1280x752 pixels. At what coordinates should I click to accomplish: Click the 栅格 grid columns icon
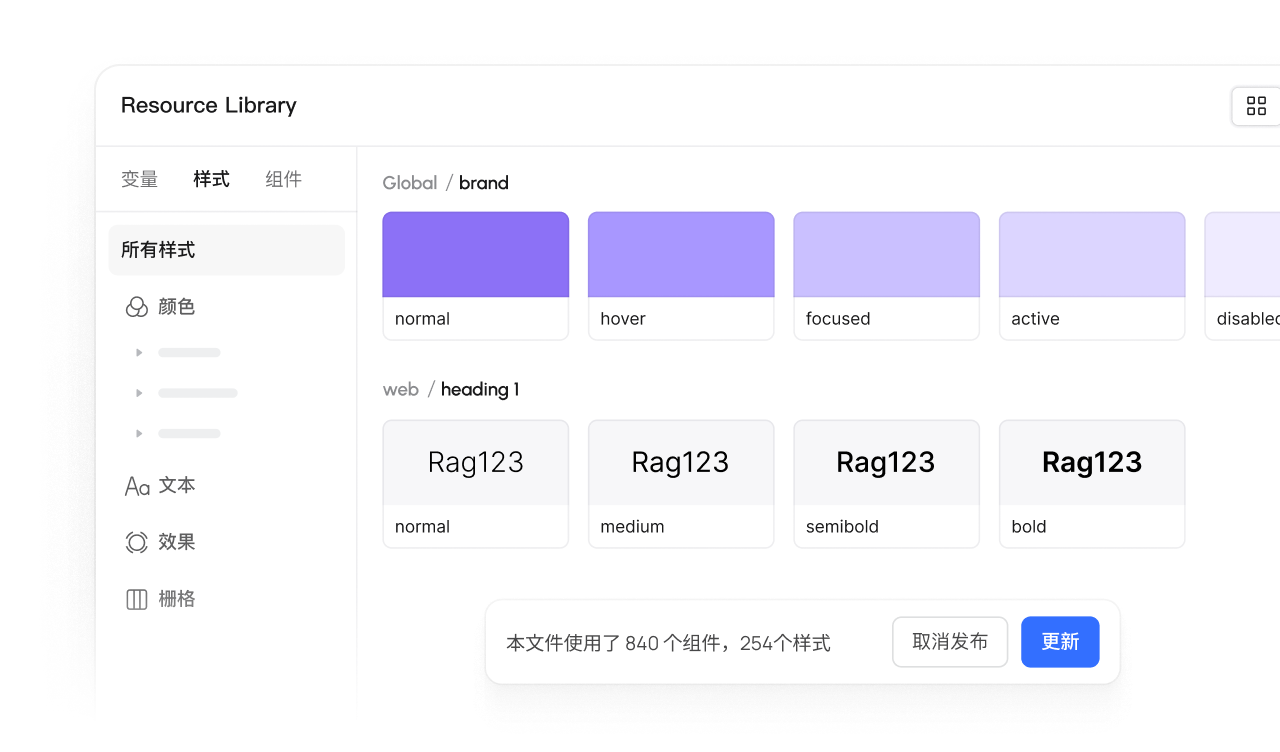pos(137,600)
